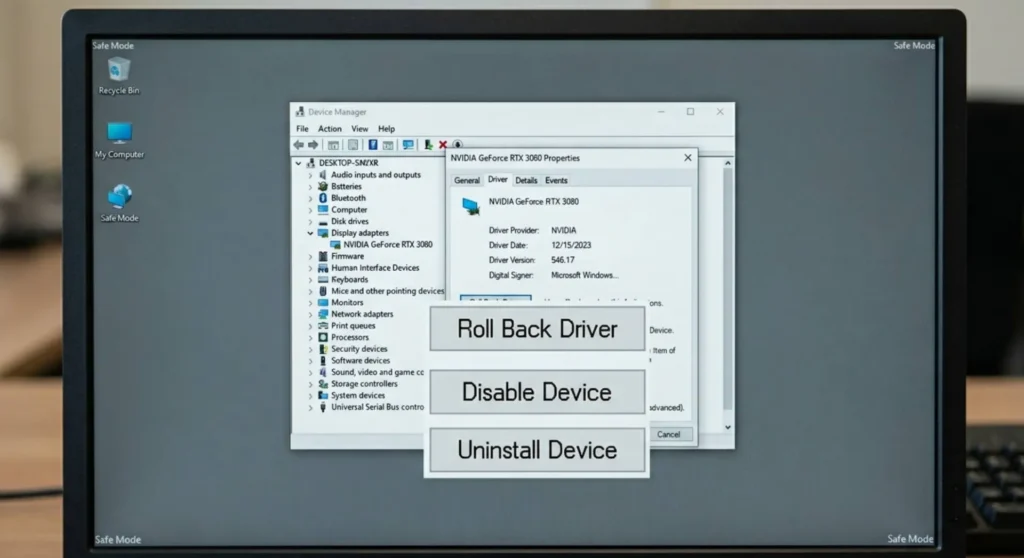Click the Back arrow in Device Manager toolbar

[x=298, y=145]
